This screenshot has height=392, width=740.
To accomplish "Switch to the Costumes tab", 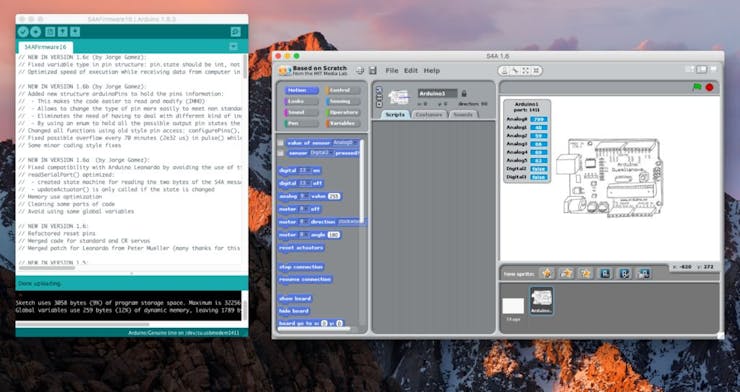I will click(x=430, y=115).
